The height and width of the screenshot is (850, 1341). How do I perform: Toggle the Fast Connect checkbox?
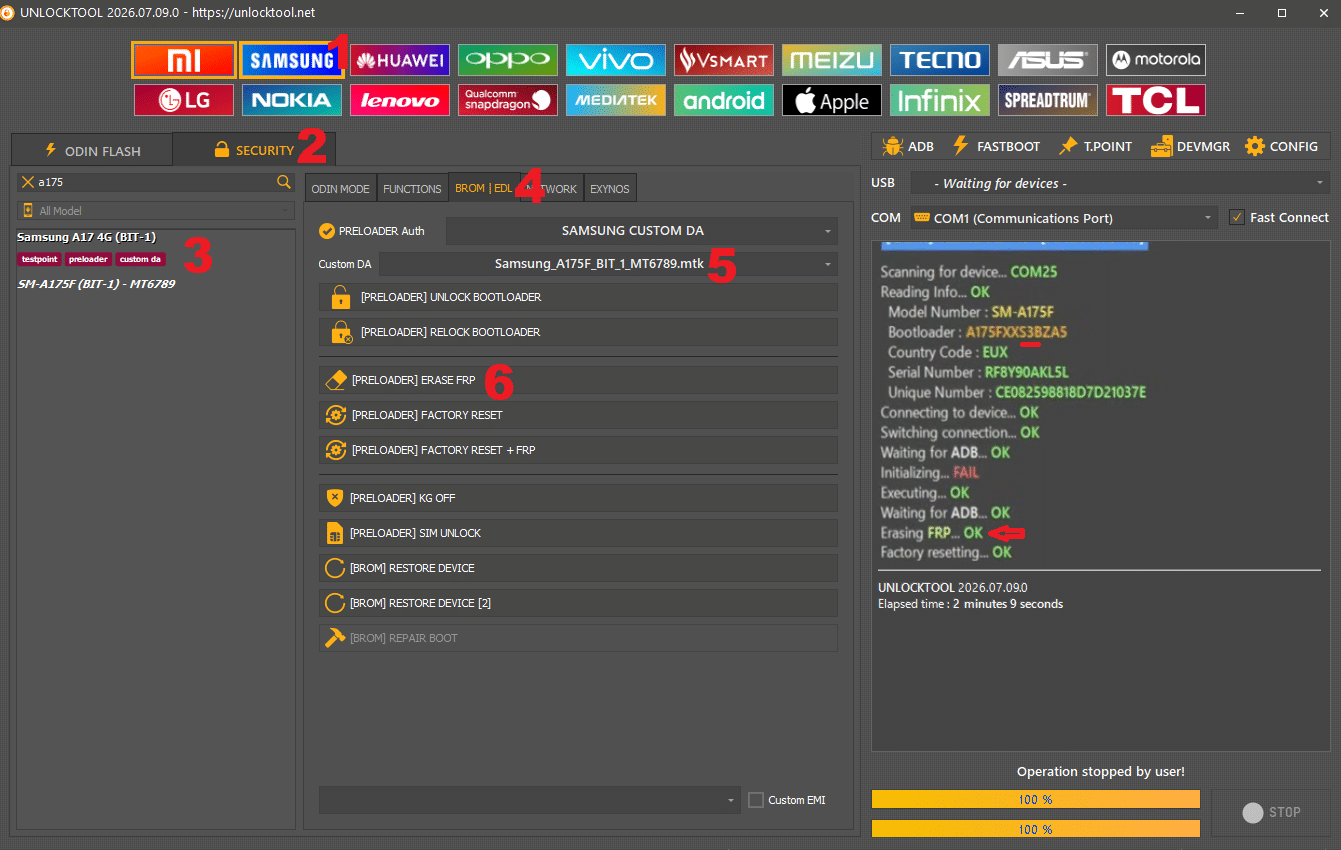[x=1237, y=217]
